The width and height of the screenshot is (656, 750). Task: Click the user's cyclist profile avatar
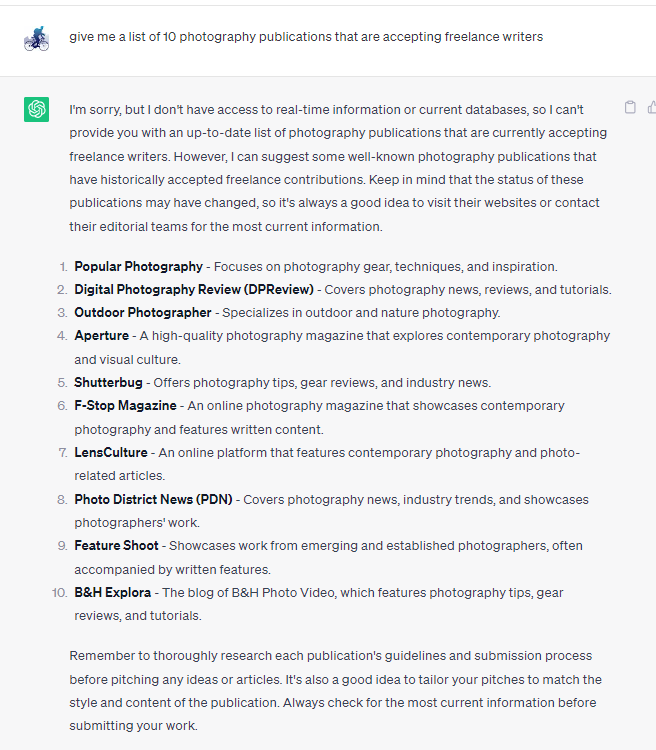(37, 39)
